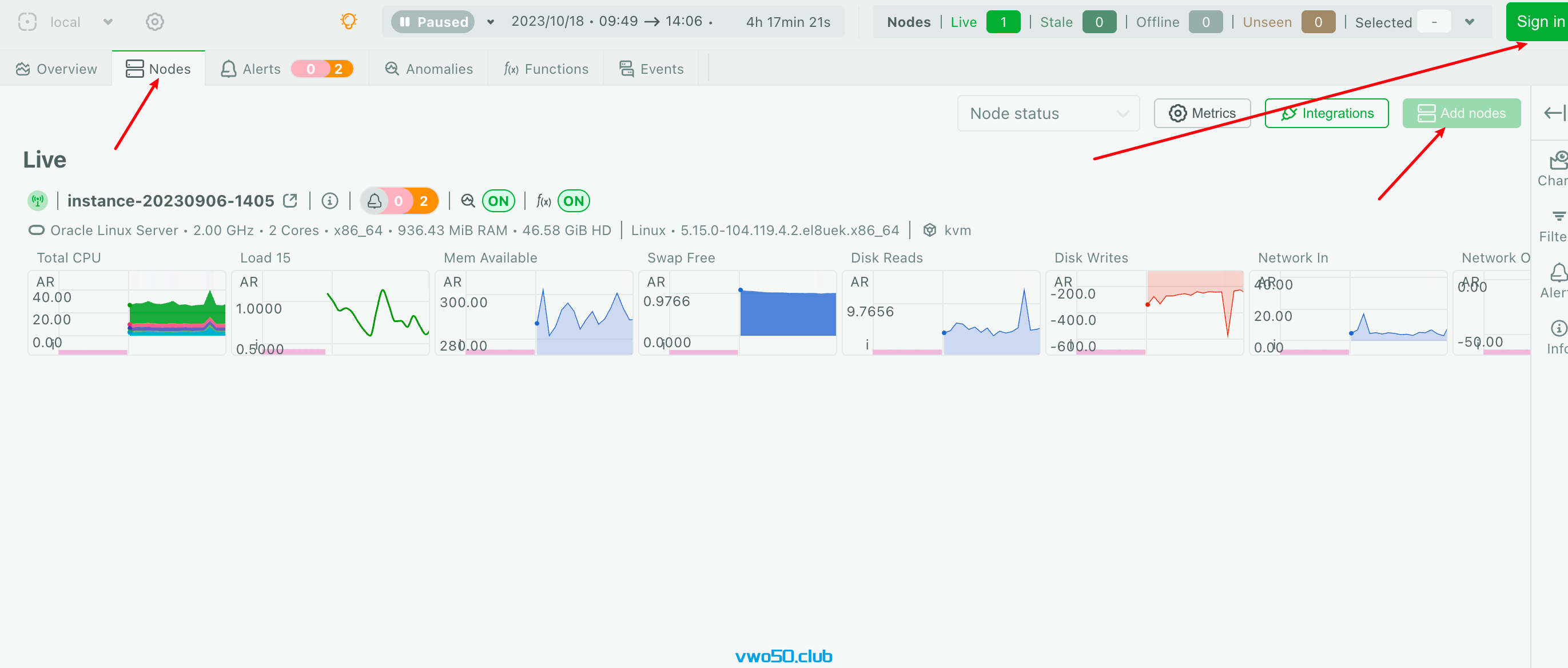Click the Add nodes button
This screenshot has width=1568, height=668.
point(1461,113)
